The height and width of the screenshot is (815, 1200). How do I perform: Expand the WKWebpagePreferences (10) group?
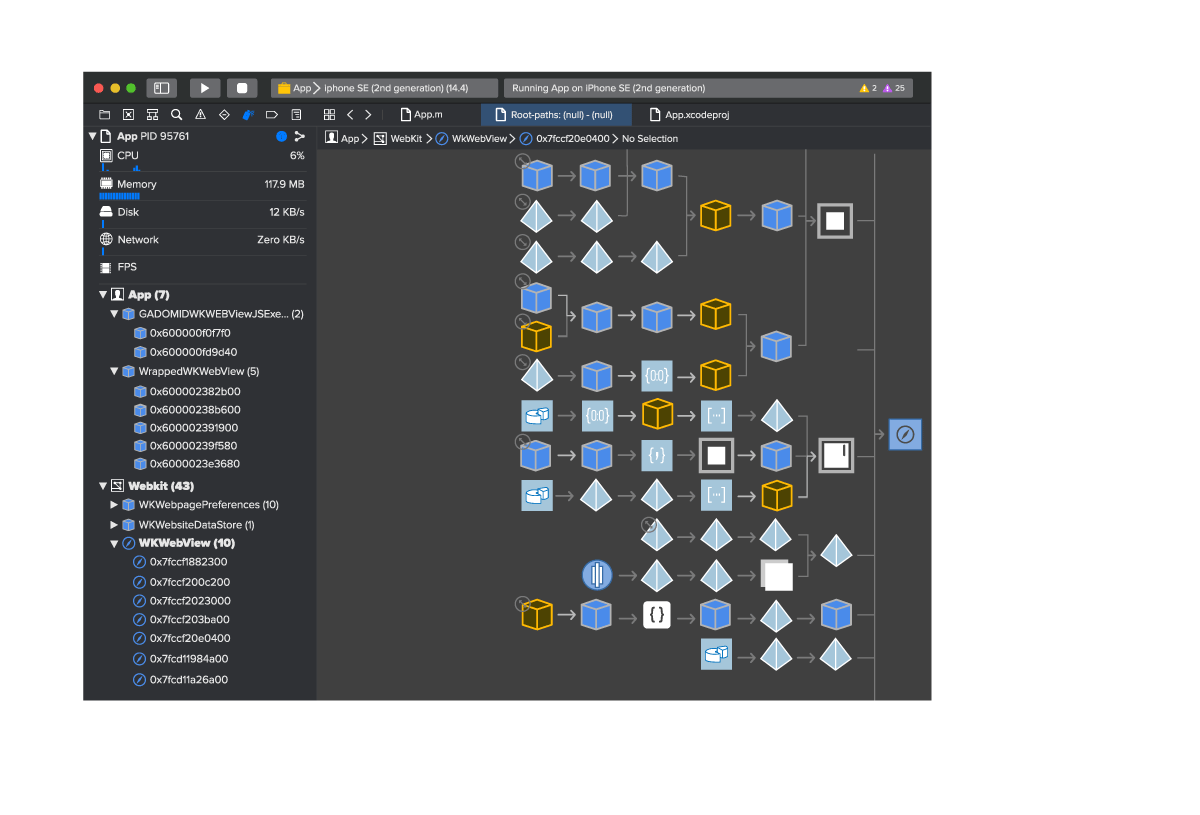point(114,505)
